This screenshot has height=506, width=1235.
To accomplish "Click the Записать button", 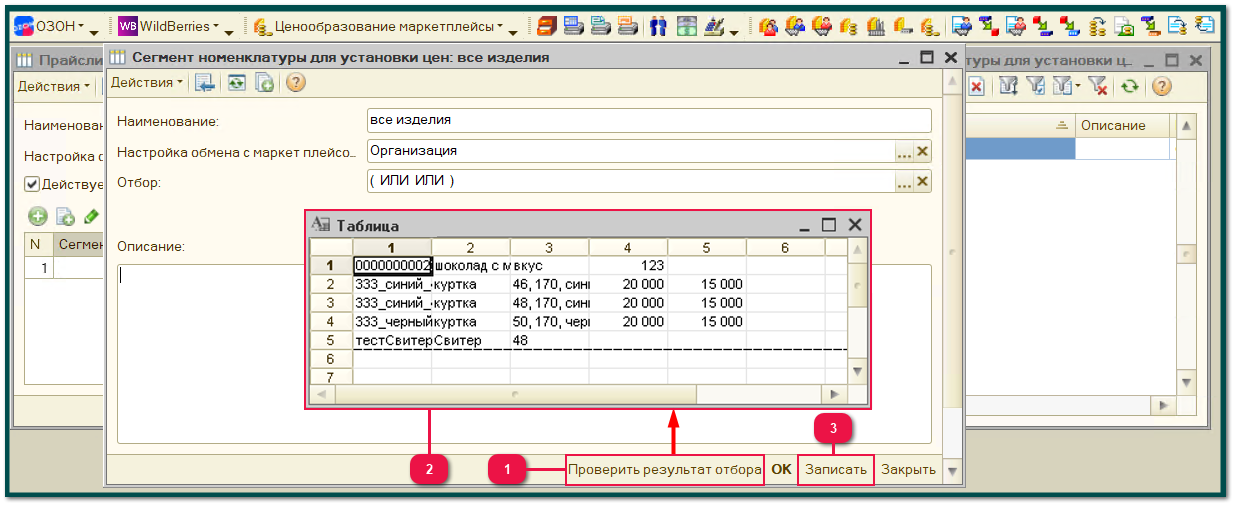I will (x=836, y=469).
